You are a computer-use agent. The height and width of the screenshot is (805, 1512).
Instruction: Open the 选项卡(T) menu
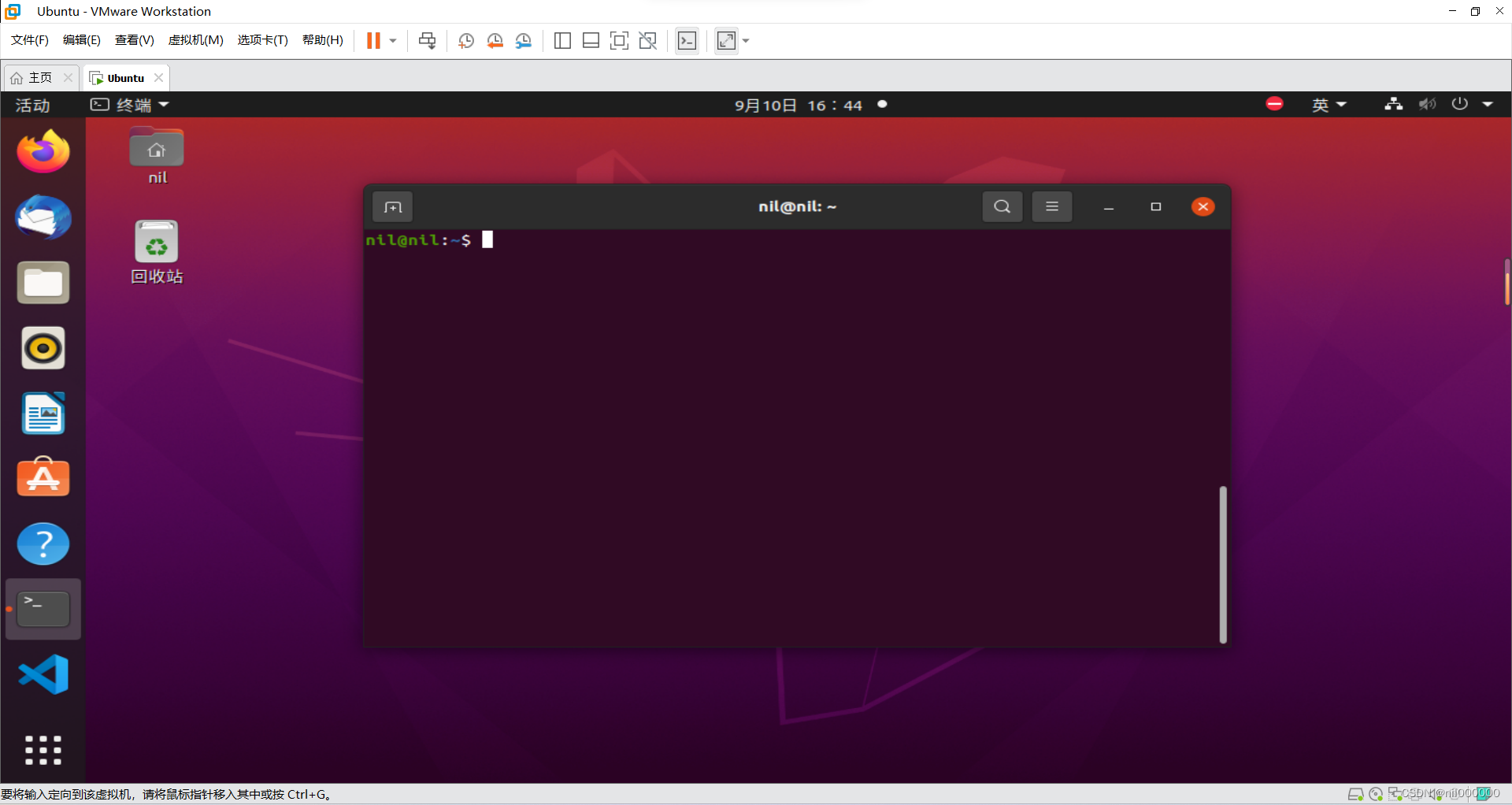(263, 40)
